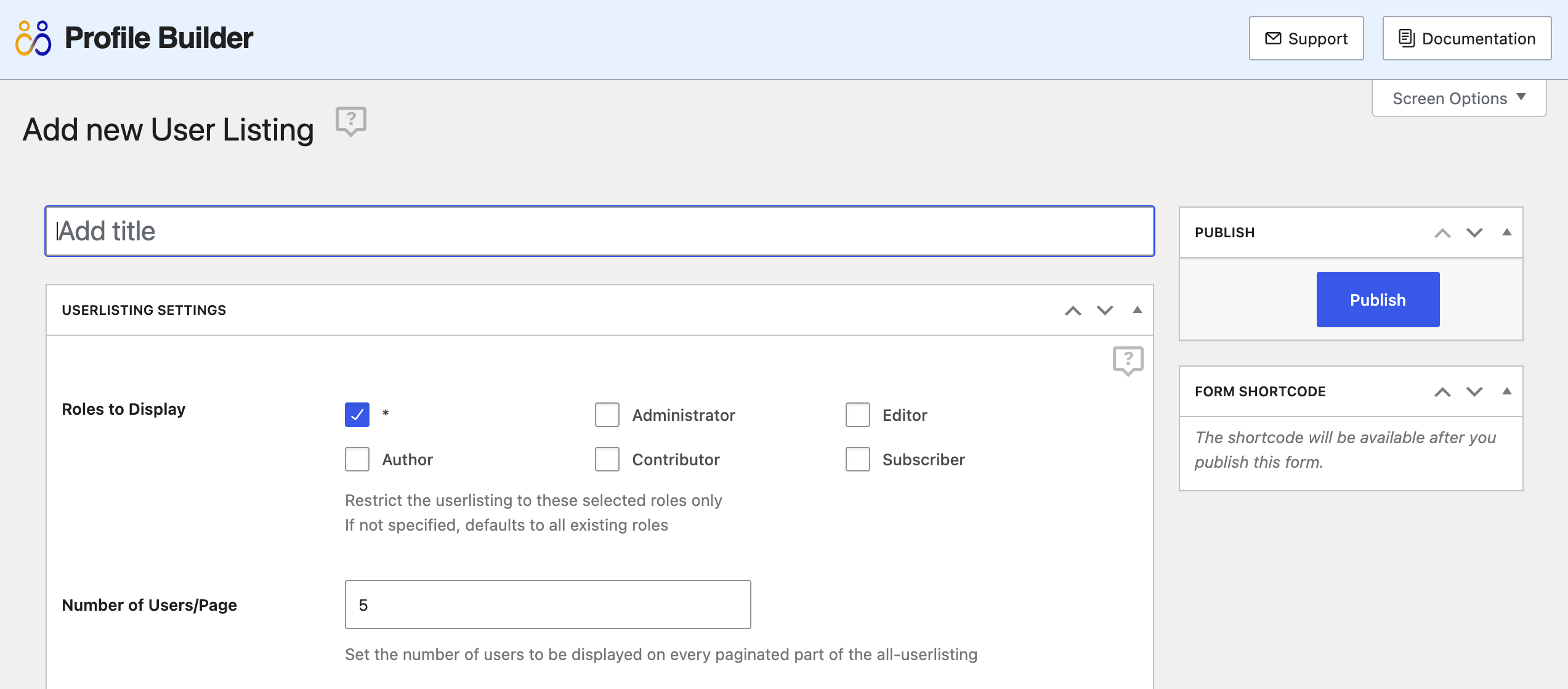The height and width of the screenshot is (689, 1568).
Task: Check the Author role checkbox
Action: pos(357,459)
